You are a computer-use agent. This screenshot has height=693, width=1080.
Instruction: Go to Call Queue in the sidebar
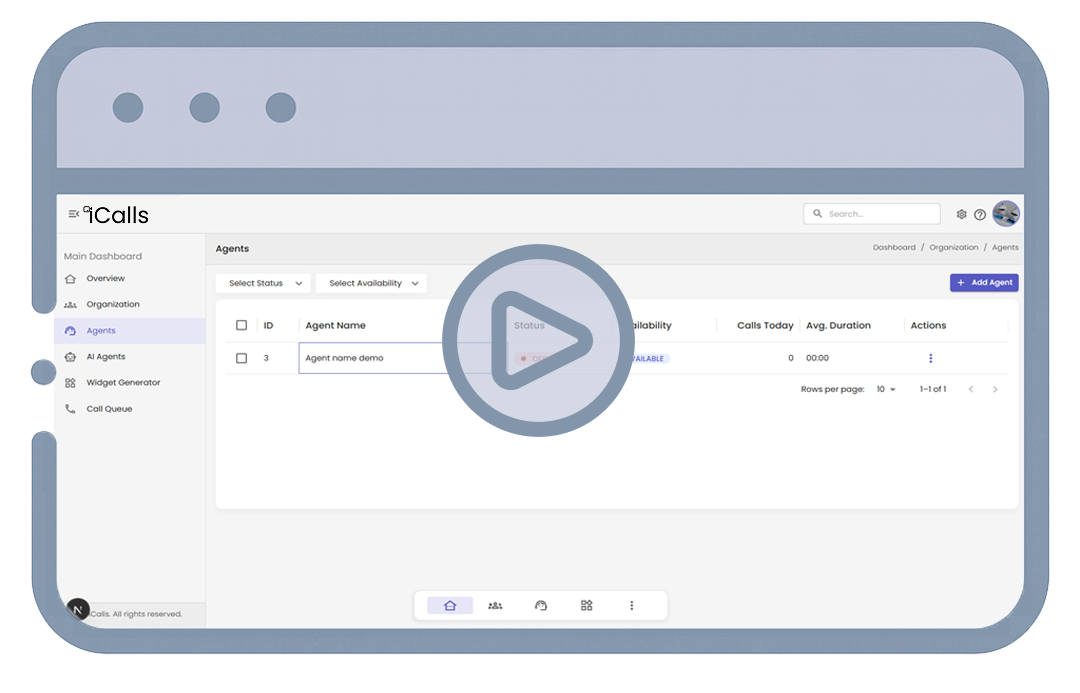point(108,409)
